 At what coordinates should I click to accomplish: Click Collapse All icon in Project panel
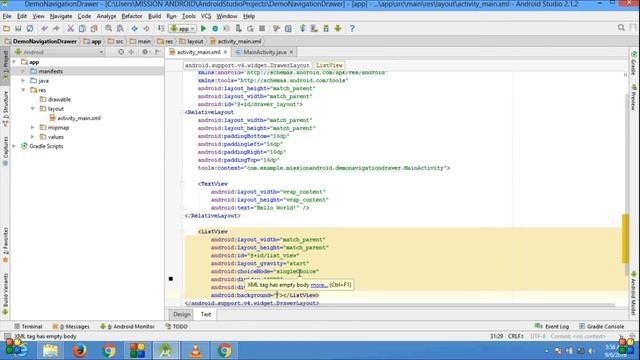click(x=131, y=52)
